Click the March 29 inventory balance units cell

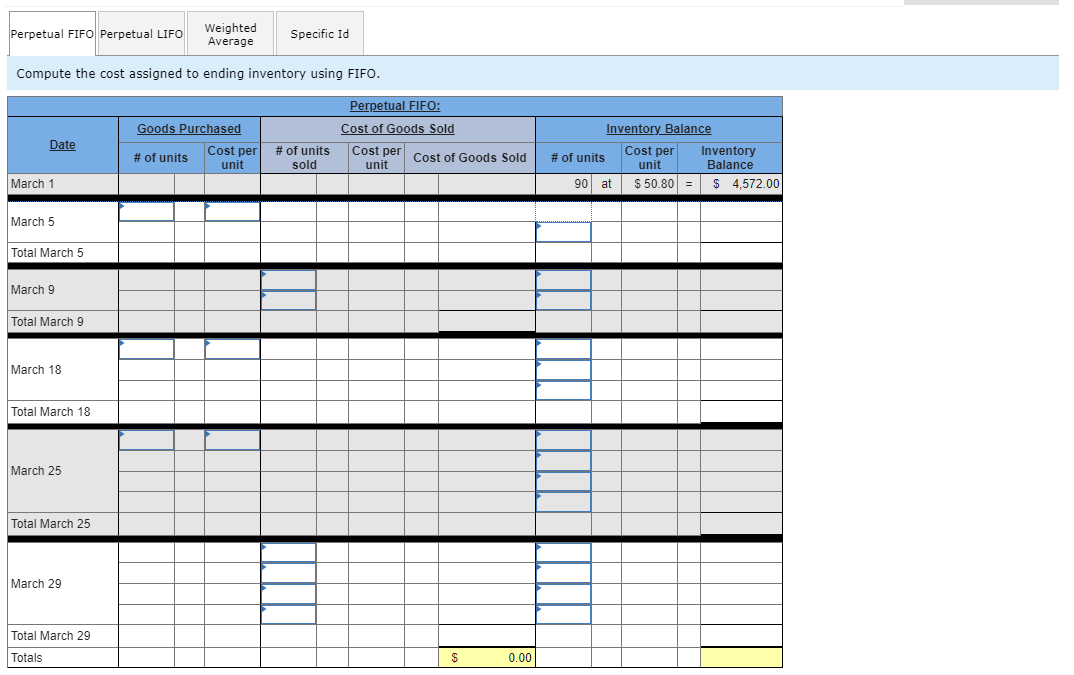[x=563, y=549]
